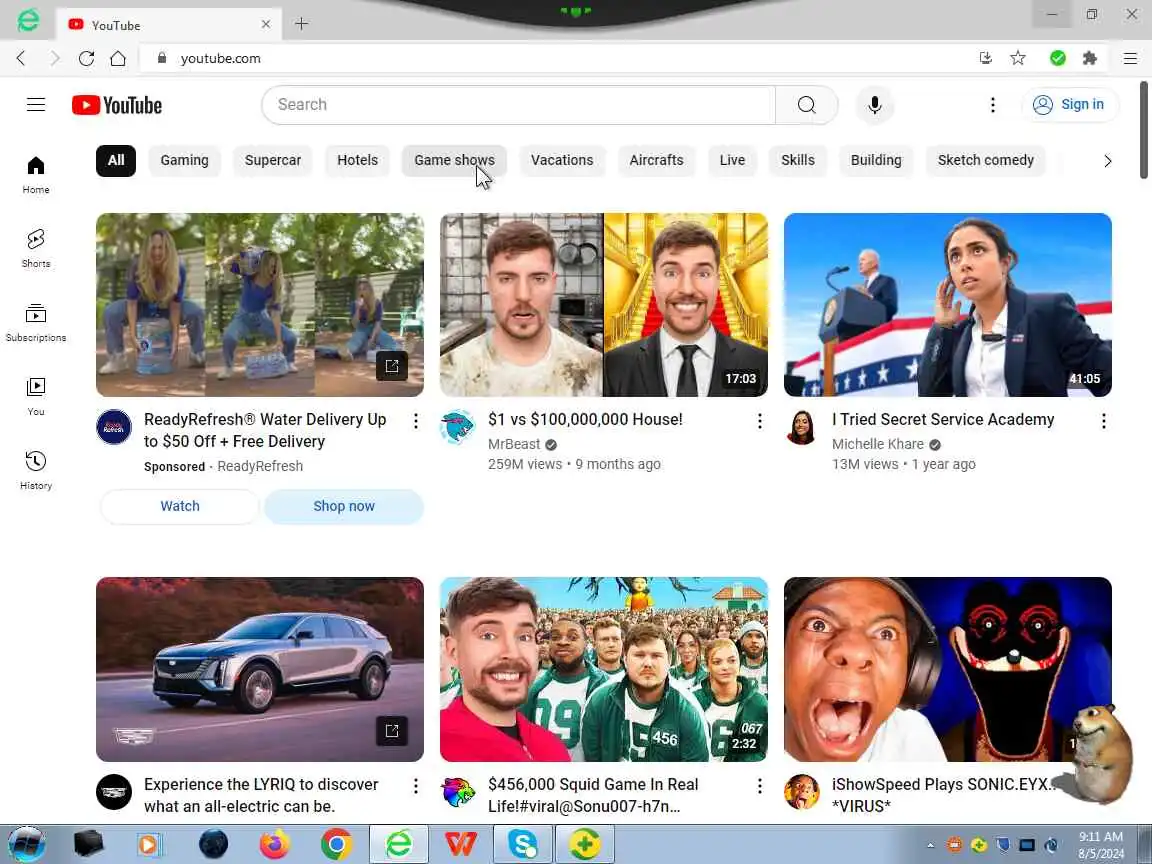Go to Home in sidebar
Viewport: 1152px width, 864px height.
(x=36, y=175)
